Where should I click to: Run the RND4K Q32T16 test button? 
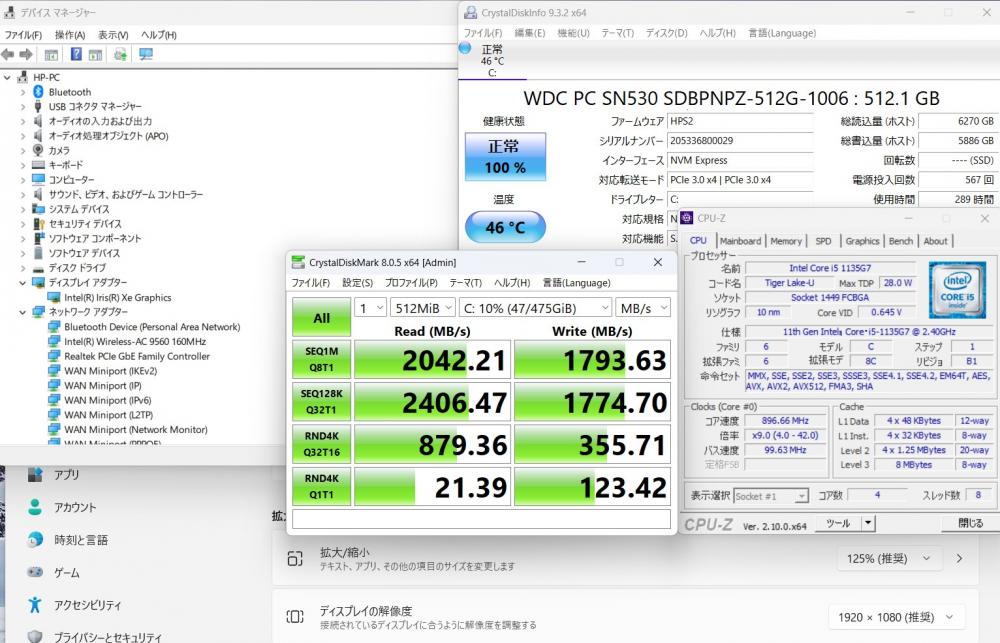pos(321,445)
